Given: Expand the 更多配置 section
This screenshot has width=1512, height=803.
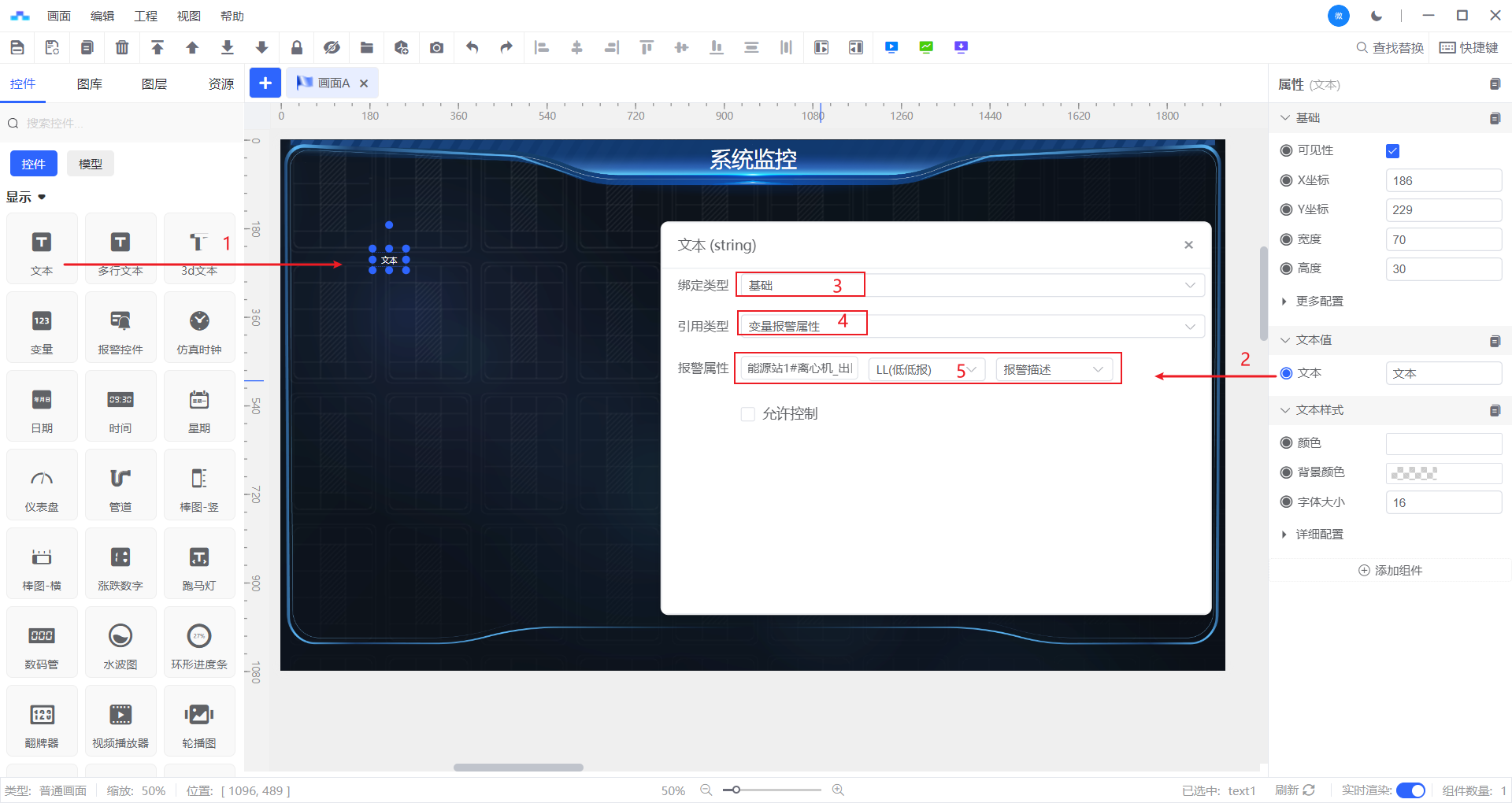Looking at the screenshot, I should coord(1318,302).
